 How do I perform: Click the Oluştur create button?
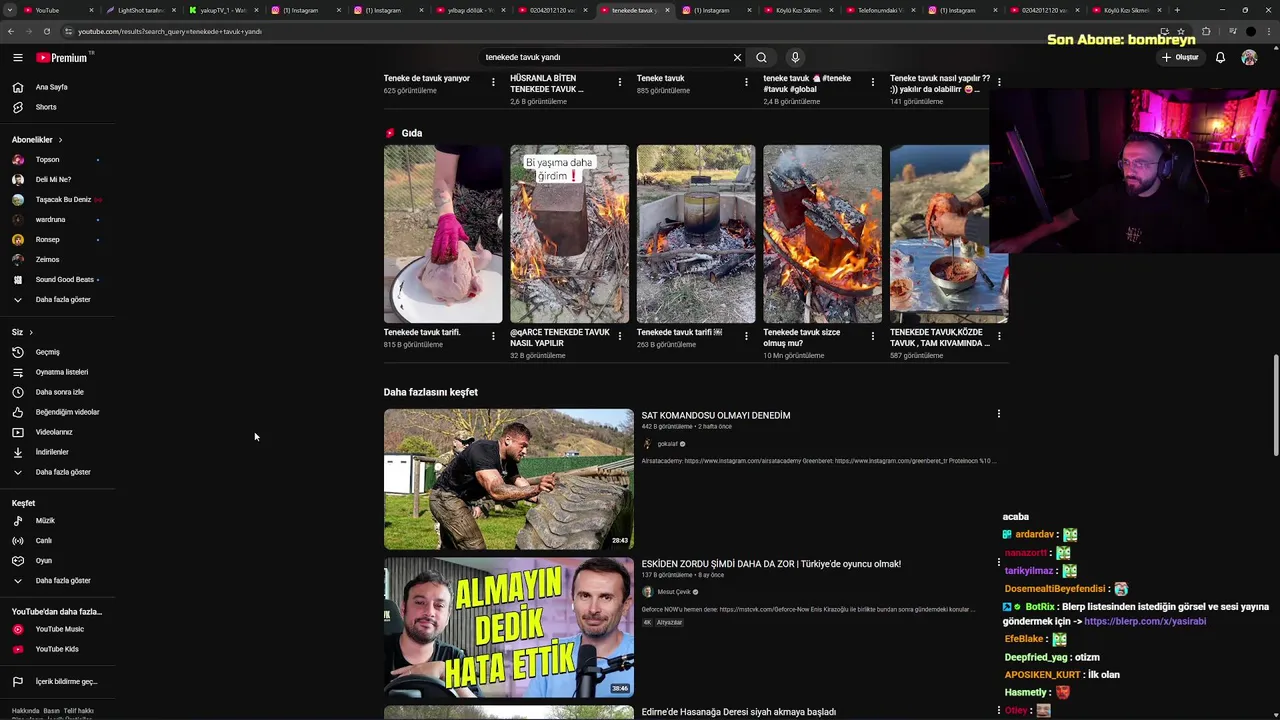tap(1180, 58)
